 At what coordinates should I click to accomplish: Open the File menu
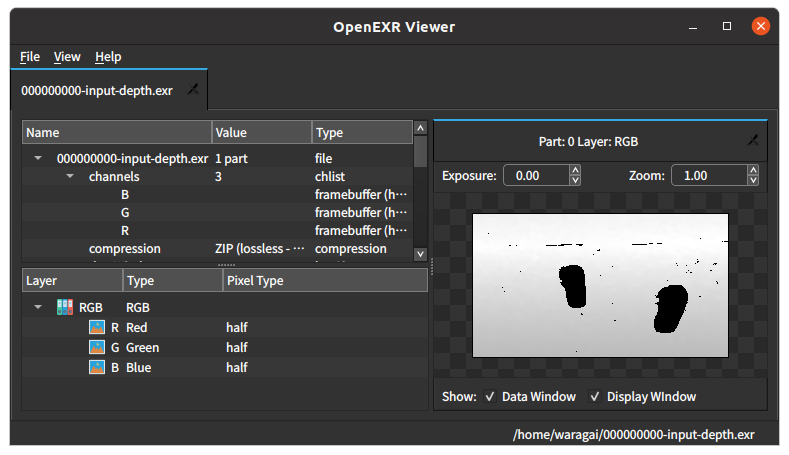click(x=30, y=57)
